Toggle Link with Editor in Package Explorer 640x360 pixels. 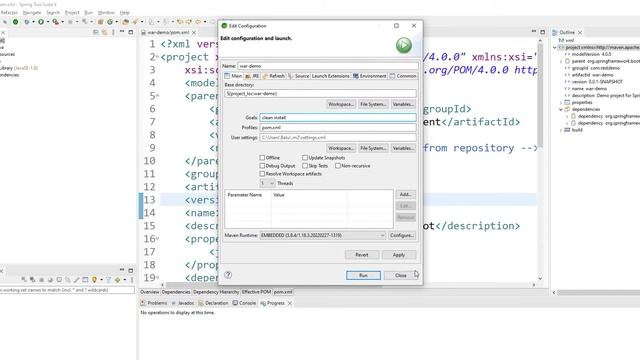click(x=104, y=32)
